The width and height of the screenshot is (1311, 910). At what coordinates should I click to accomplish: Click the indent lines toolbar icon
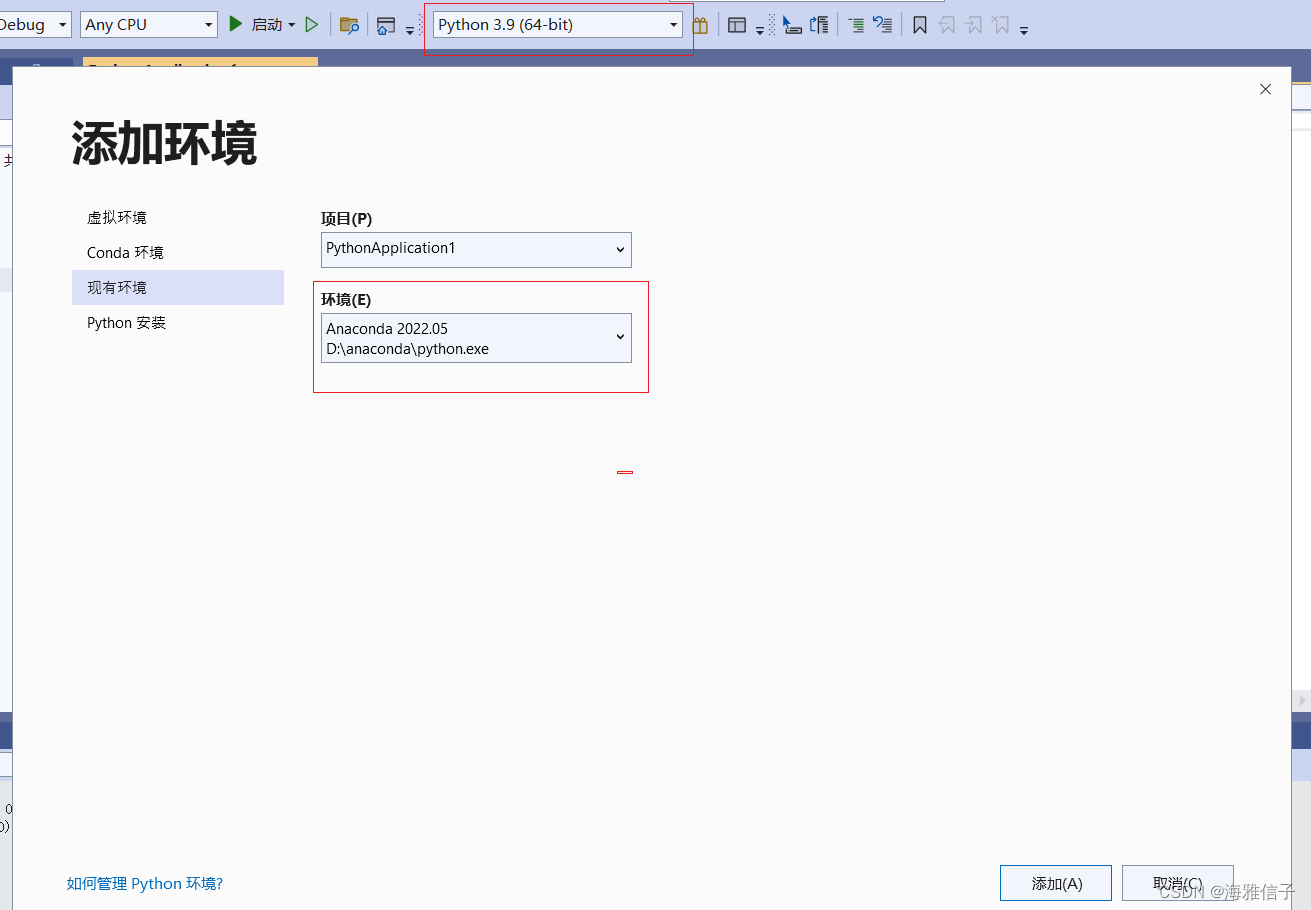point(856,26)
